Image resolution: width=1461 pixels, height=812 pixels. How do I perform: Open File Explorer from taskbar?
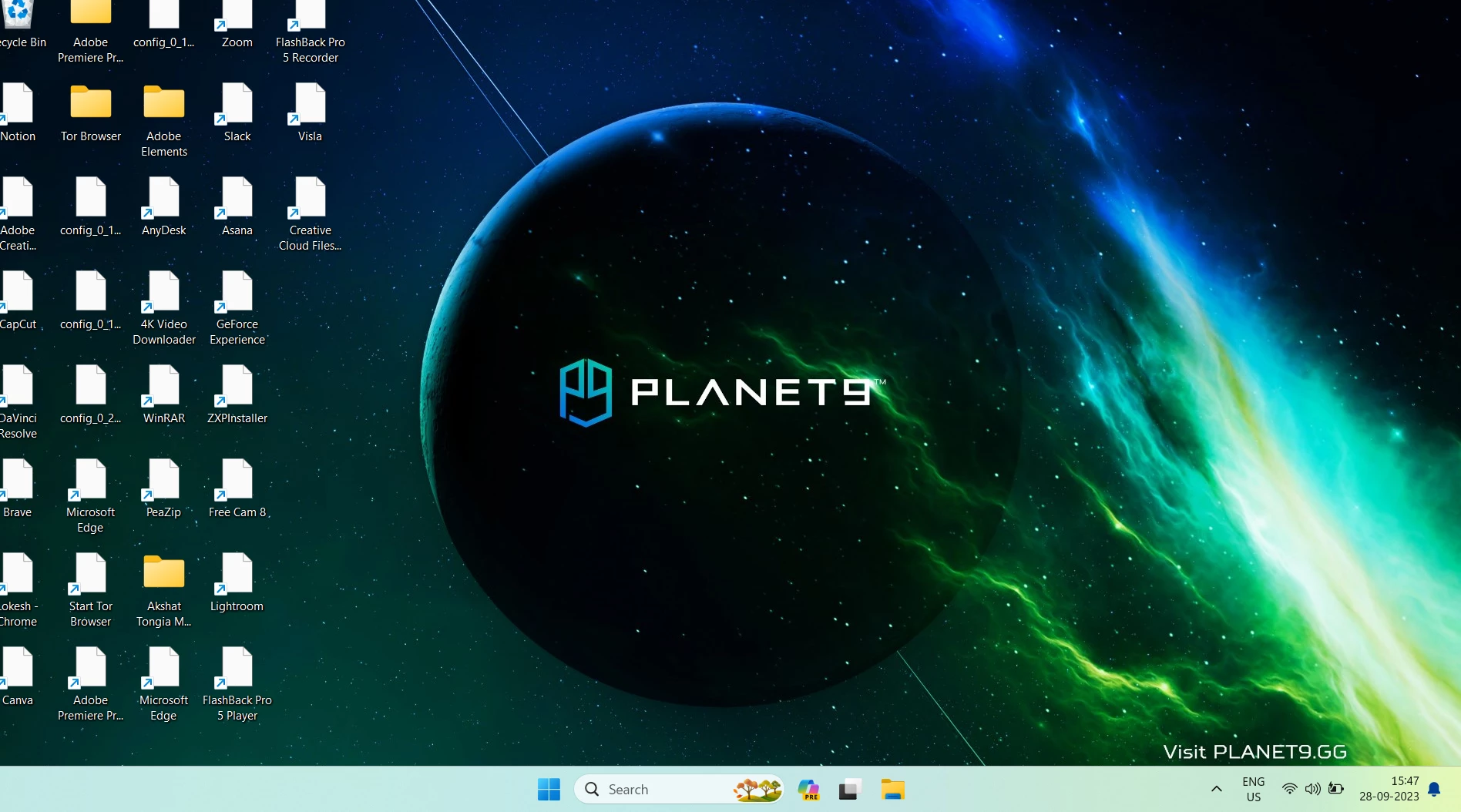[892, 789]
